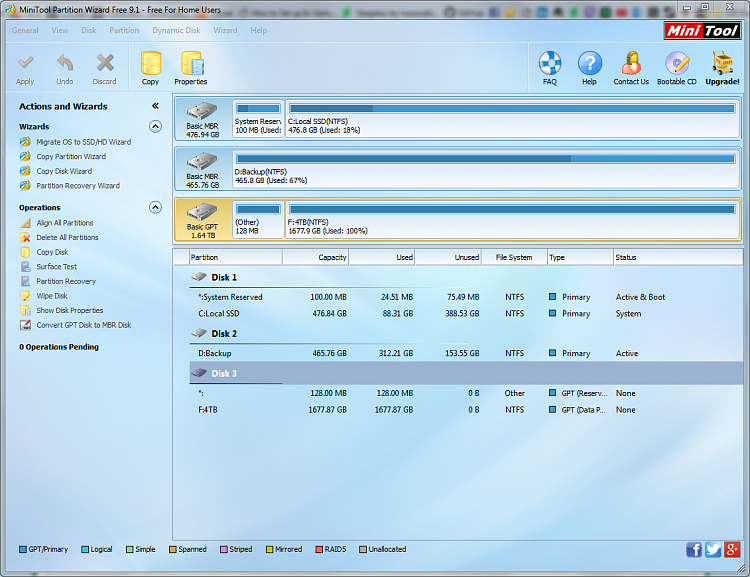Sort by Status column header

click(678, 257)
